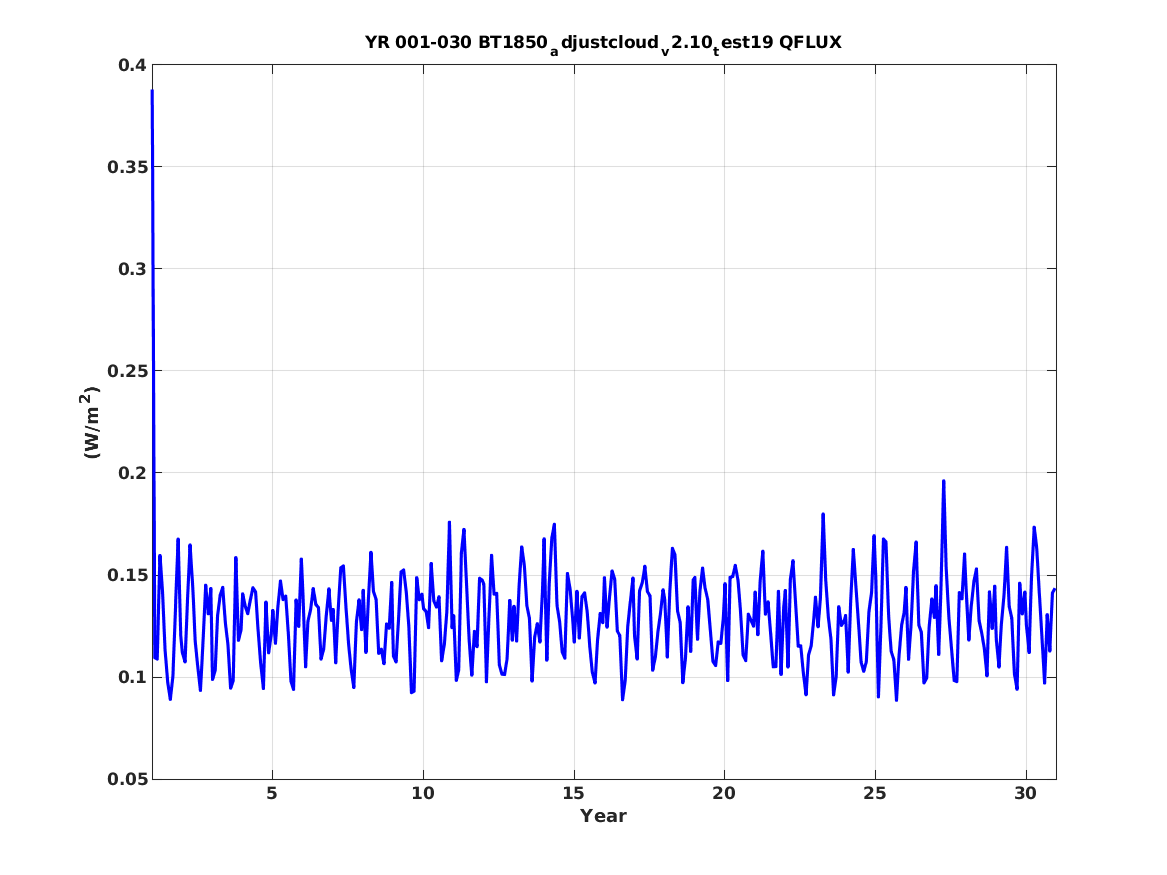Click x-axis tick label 10
The height and width of the screenshot is (875, 1167).
click(x=423, y=794)
